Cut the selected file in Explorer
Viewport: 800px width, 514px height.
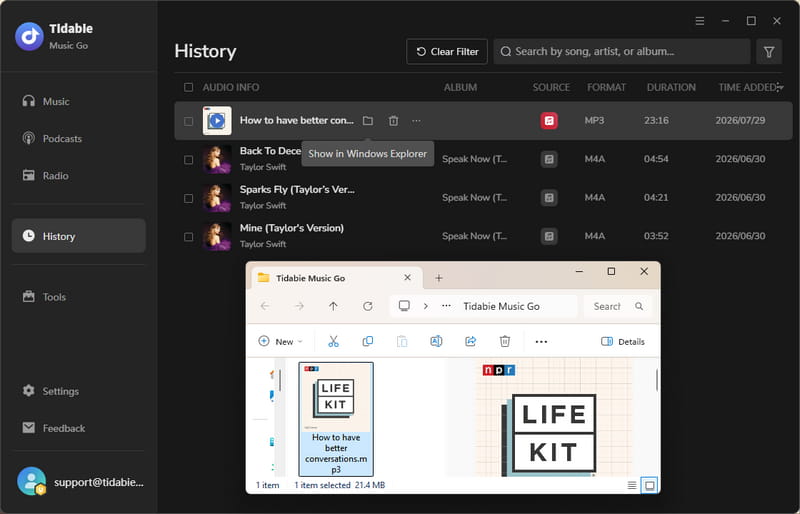[x=333, y=341]
